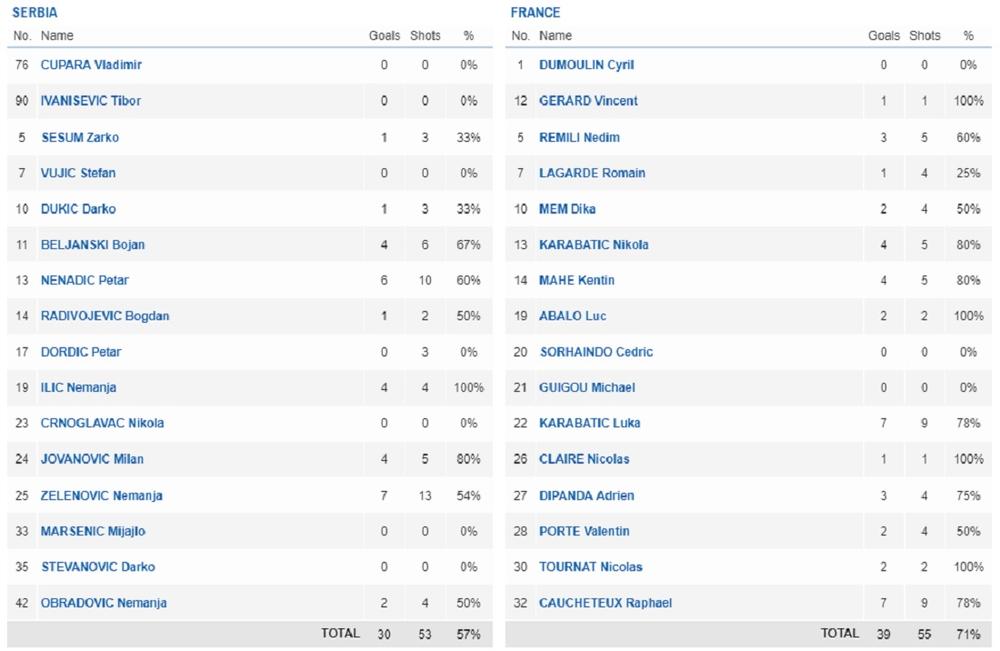Click KARABATIC Nikola player link
Screen dimensions: 1000x651
(x=593, y=244)
